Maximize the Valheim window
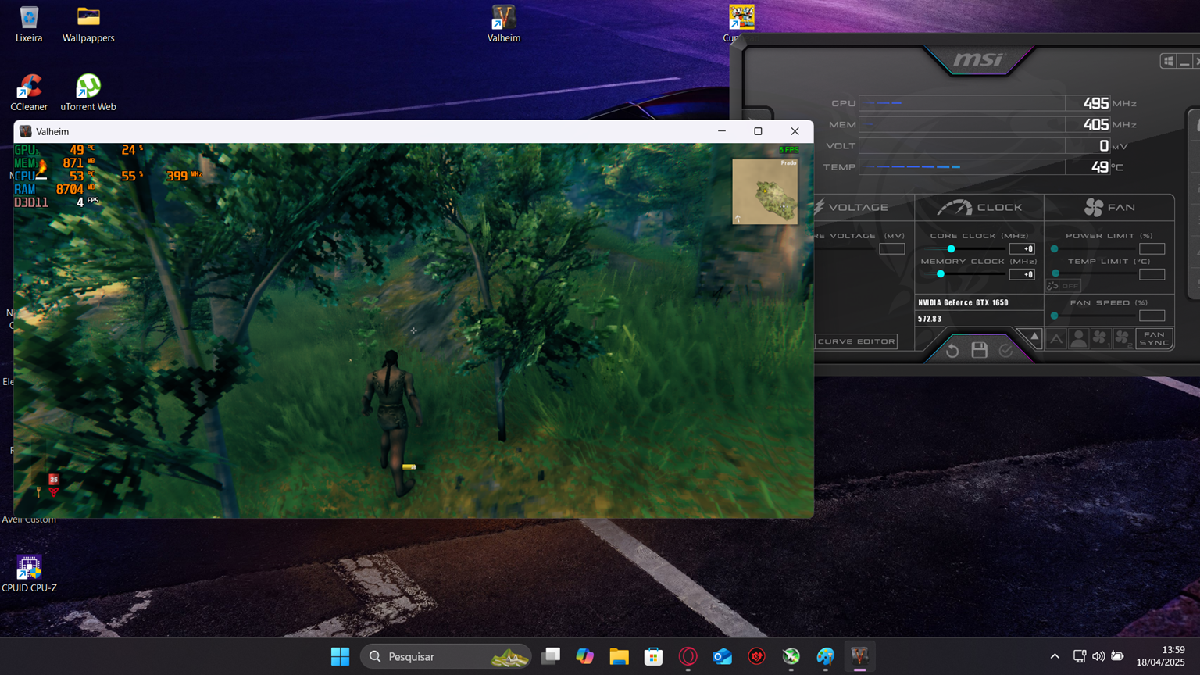Image resolution: width=1200 pixels, height=675 pixels. (x=758, y=131)
